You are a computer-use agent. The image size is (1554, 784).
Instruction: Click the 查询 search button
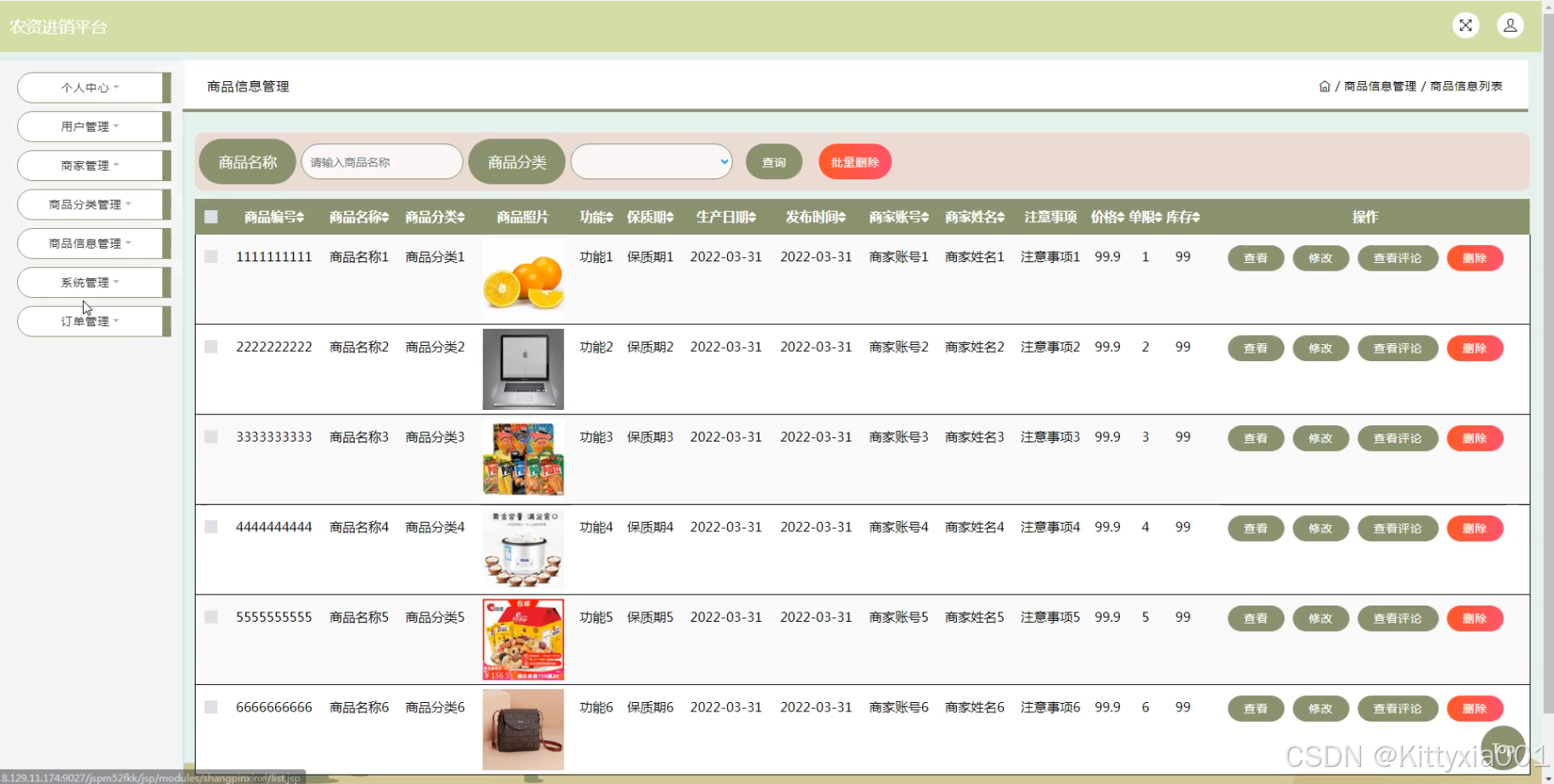(773, 162)
